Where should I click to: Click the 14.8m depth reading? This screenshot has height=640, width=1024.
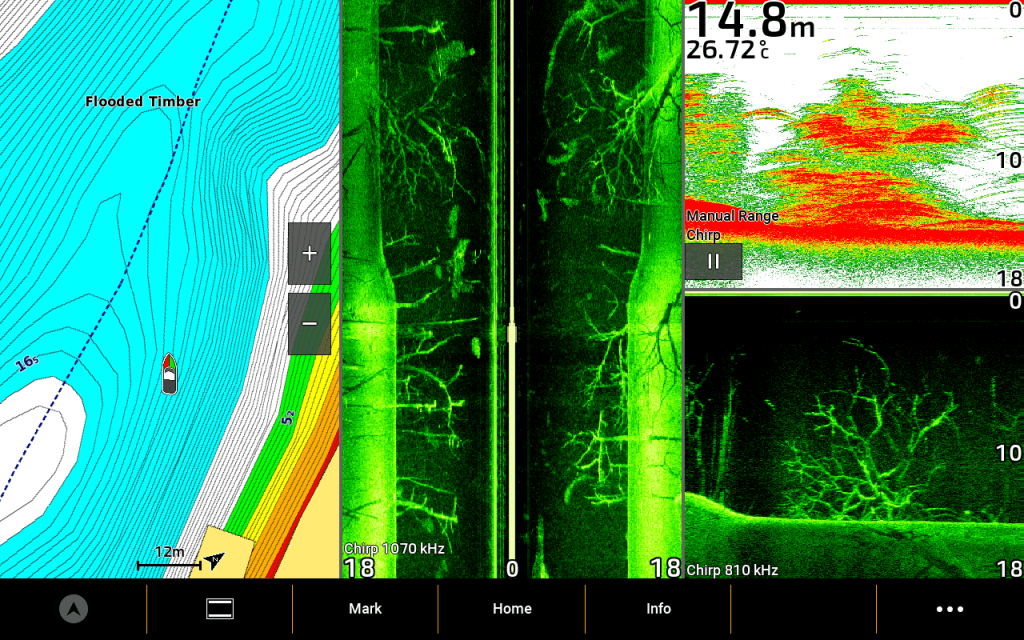point(750,20)
